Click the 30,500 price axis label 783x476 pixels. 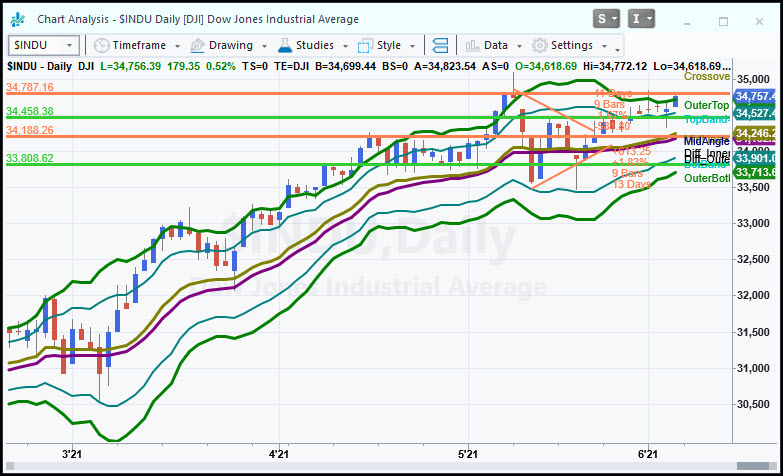(754, 404)
